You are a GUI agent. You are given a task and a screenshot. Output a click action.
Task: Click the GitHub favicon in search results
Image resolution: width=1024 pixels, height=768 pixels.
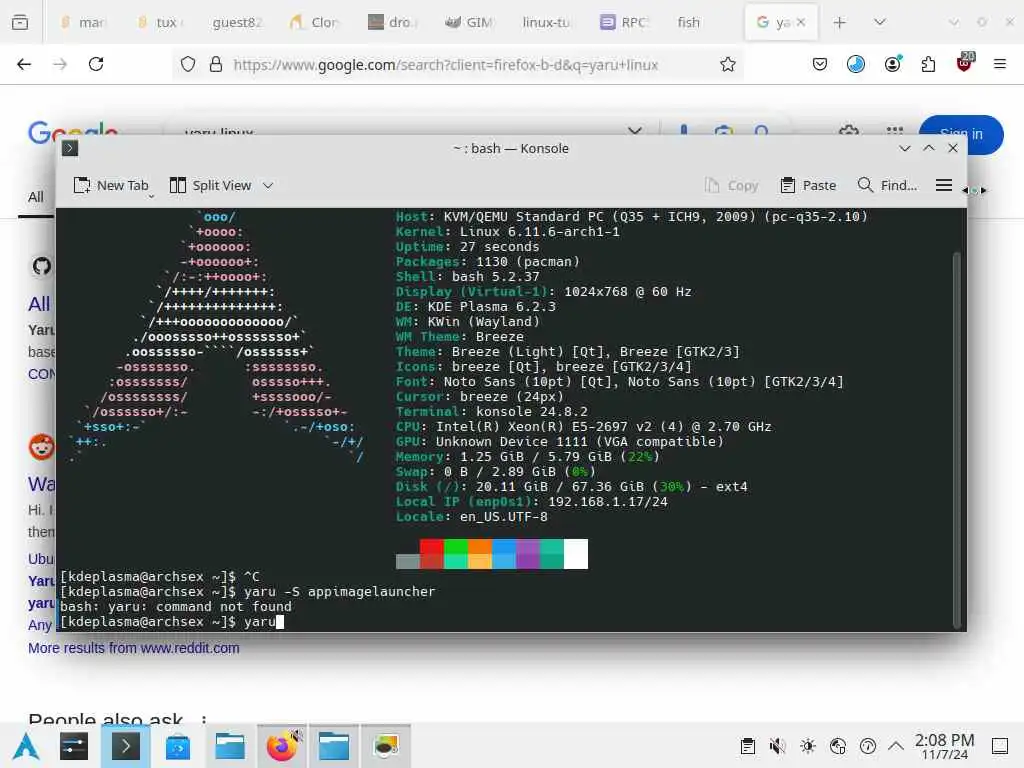pos(42,266)
